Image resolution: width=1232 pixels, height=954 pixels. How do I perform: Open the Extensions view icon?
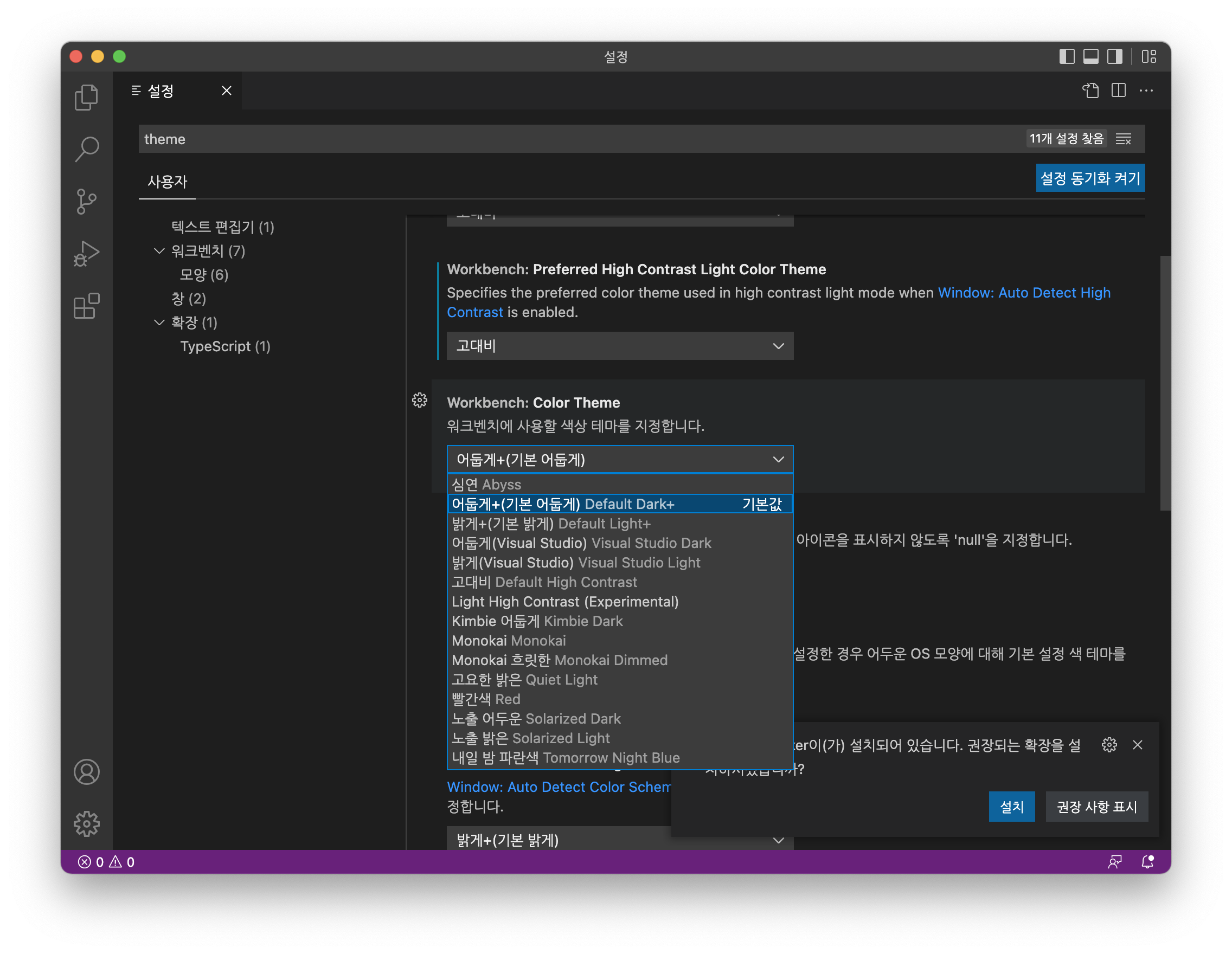point(86,306)
